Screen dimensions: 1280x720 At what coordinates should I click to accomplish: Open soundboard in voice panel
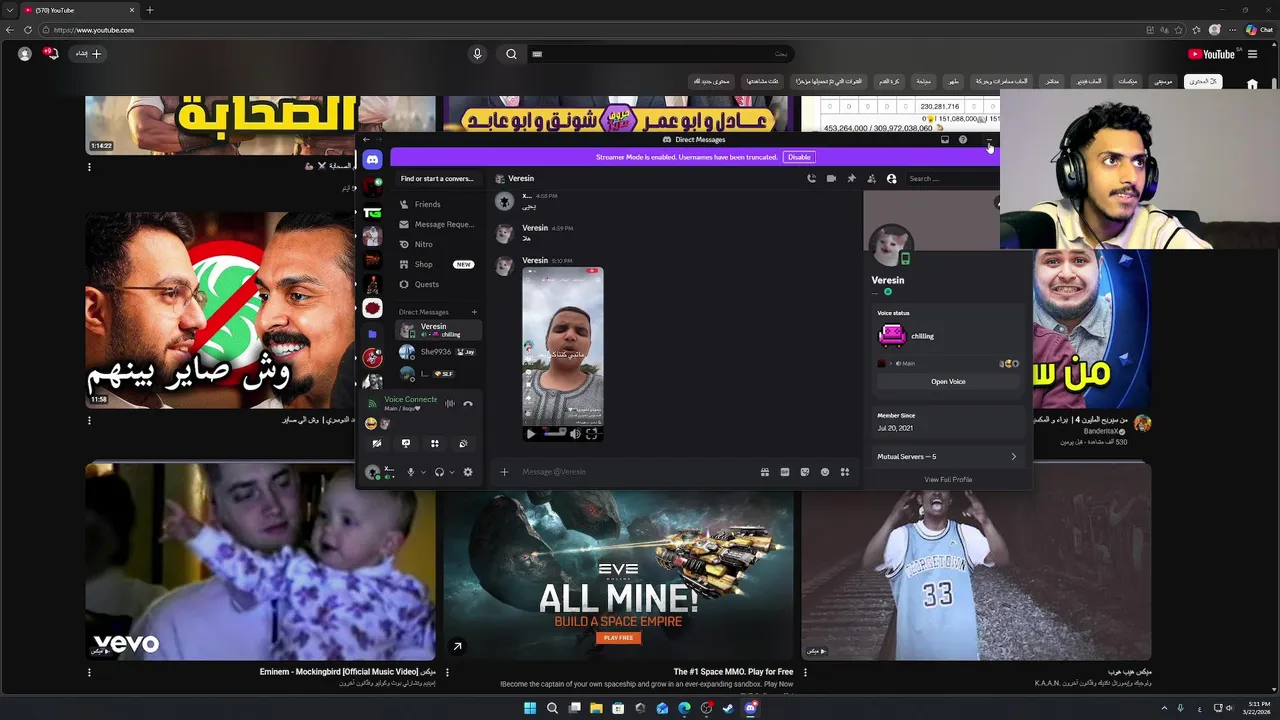click(463, 443)
